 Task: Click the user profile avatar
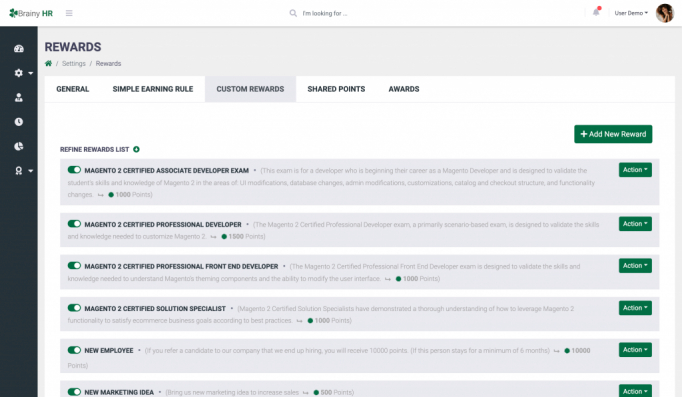pyautogui.click(x=665, y=13)
